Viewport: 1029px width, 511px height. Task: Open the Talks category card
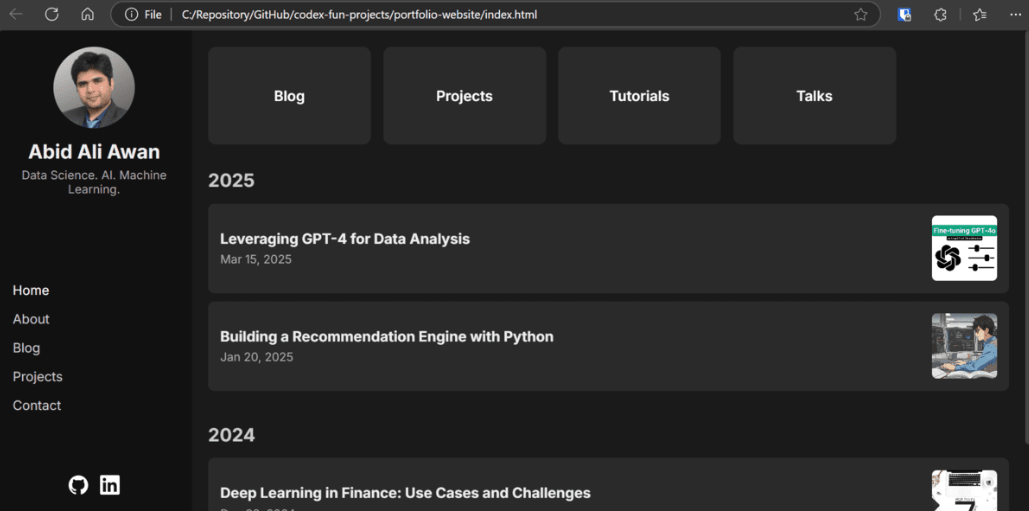814,96
